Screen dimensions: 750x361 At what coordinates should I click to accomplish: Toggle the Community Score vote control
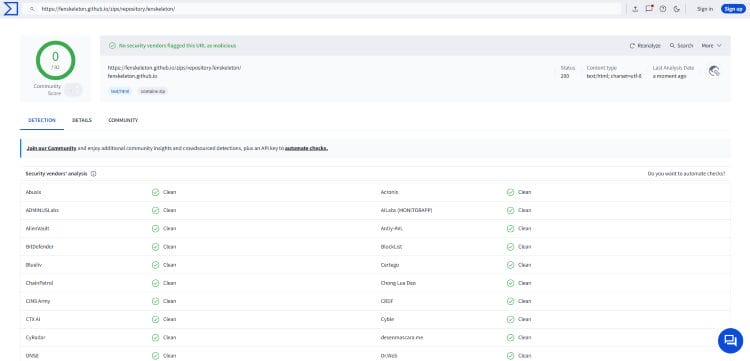click(73, 89)
